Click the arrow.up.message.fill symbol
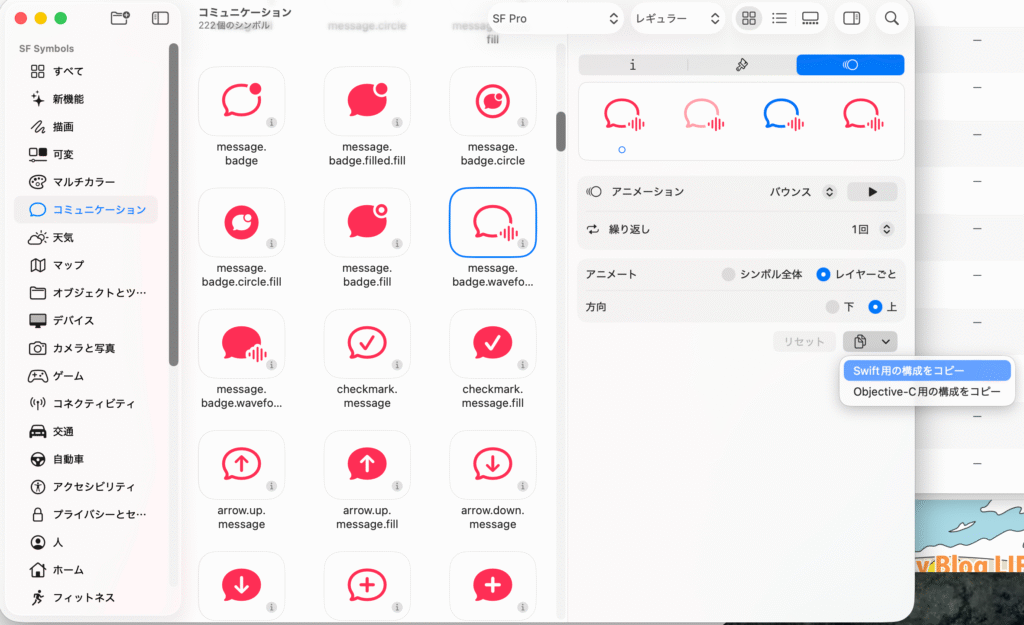The image size is (1024, 625). click(x=367, y=465)
